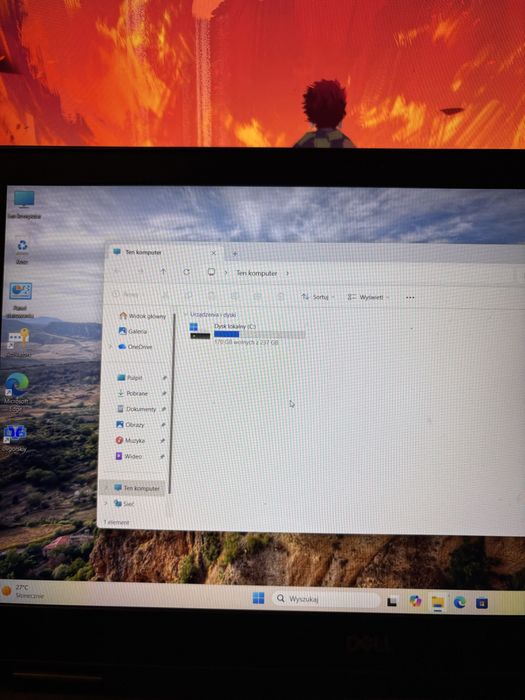Refresh the Ten komputer view
525x700 pixels.
pos(187,271)
